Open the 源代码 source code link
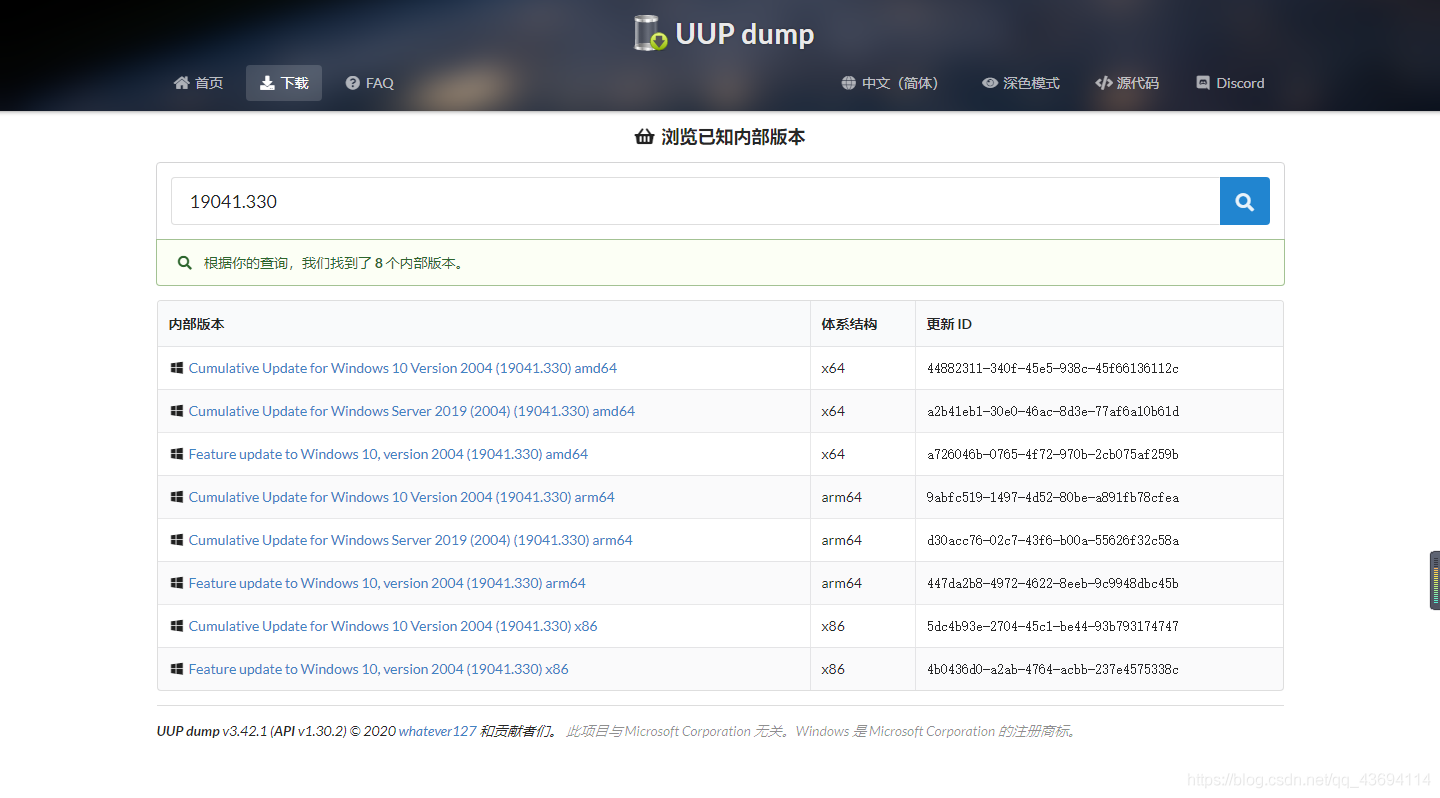Screen dimensions: 1440x798 coord(1127,83)
